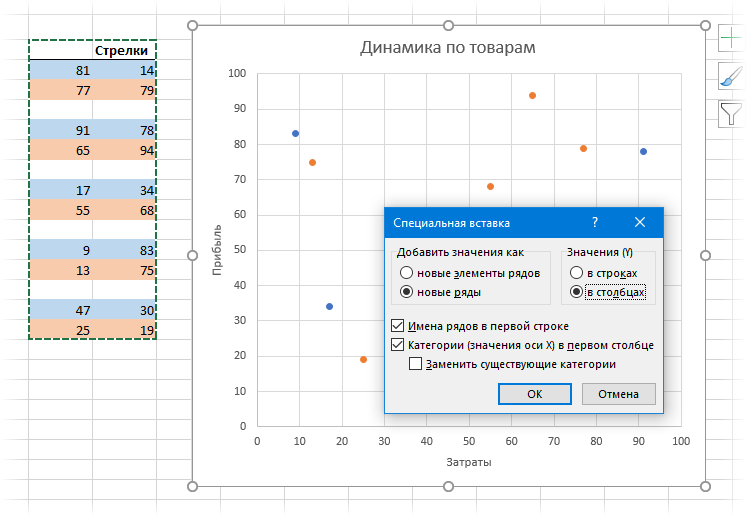Click the 'Стрелки' header cell
The height and width of the screenshot is (517, 747).
click(x=124, y=50)
